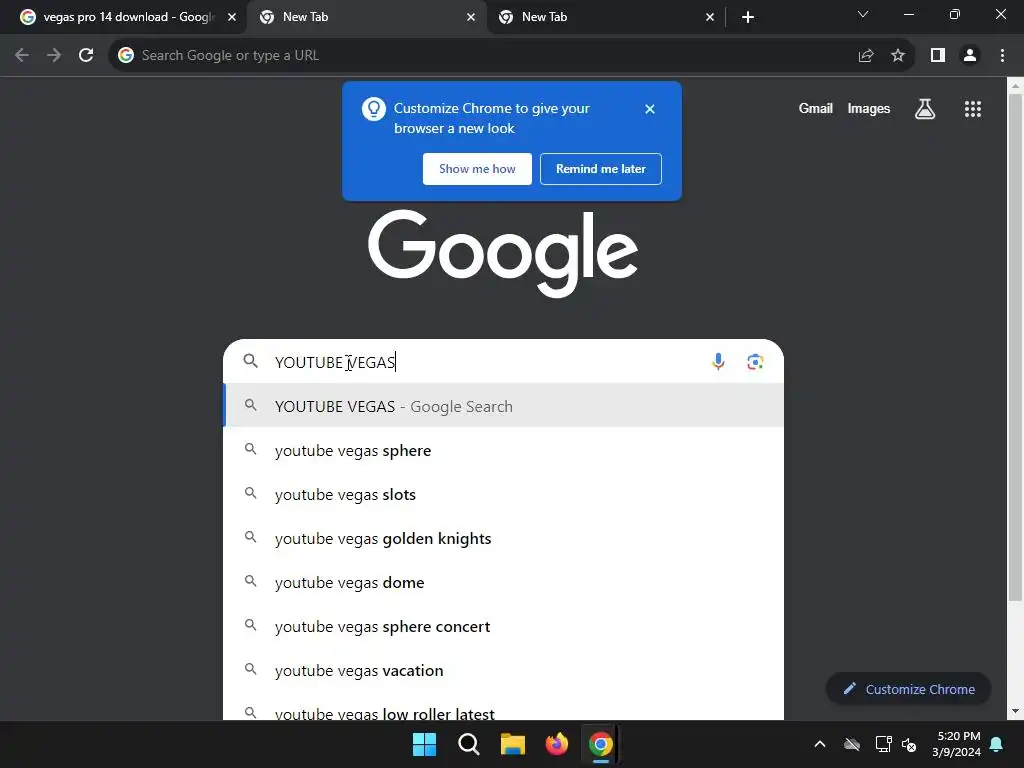The image size is (1024, 768).
Task: Click inside the Google search box text
Action: (x=335, y=362)
